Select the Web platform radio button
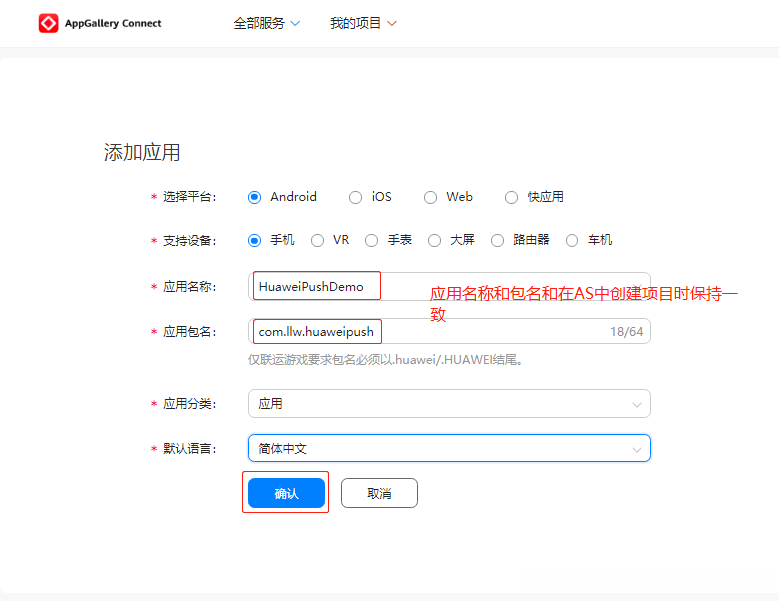 click(430, 197)
